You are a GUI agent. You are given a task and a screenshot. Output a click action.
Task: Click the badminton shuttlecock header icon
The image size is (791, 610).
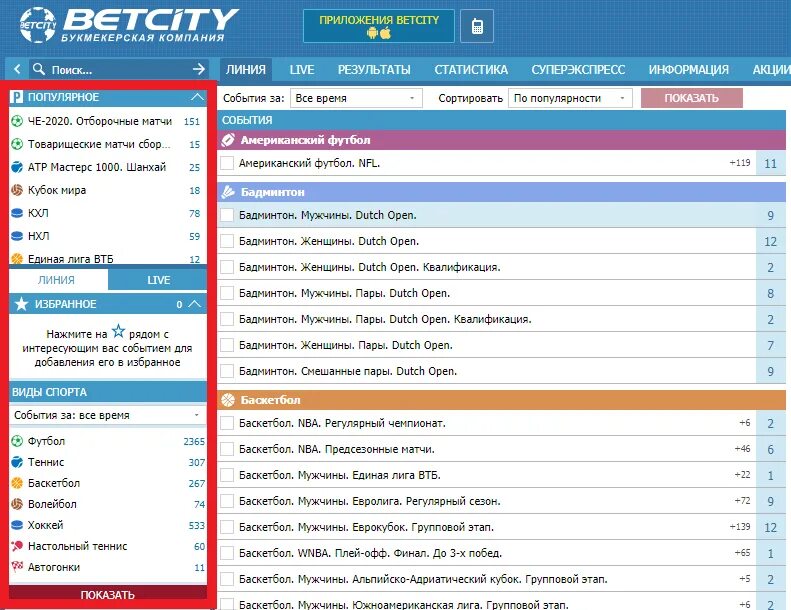(228, 192)
